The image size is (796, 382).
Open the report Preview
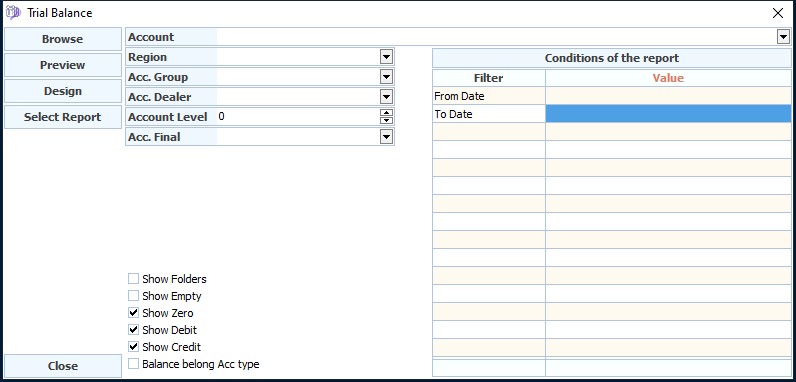62,65
